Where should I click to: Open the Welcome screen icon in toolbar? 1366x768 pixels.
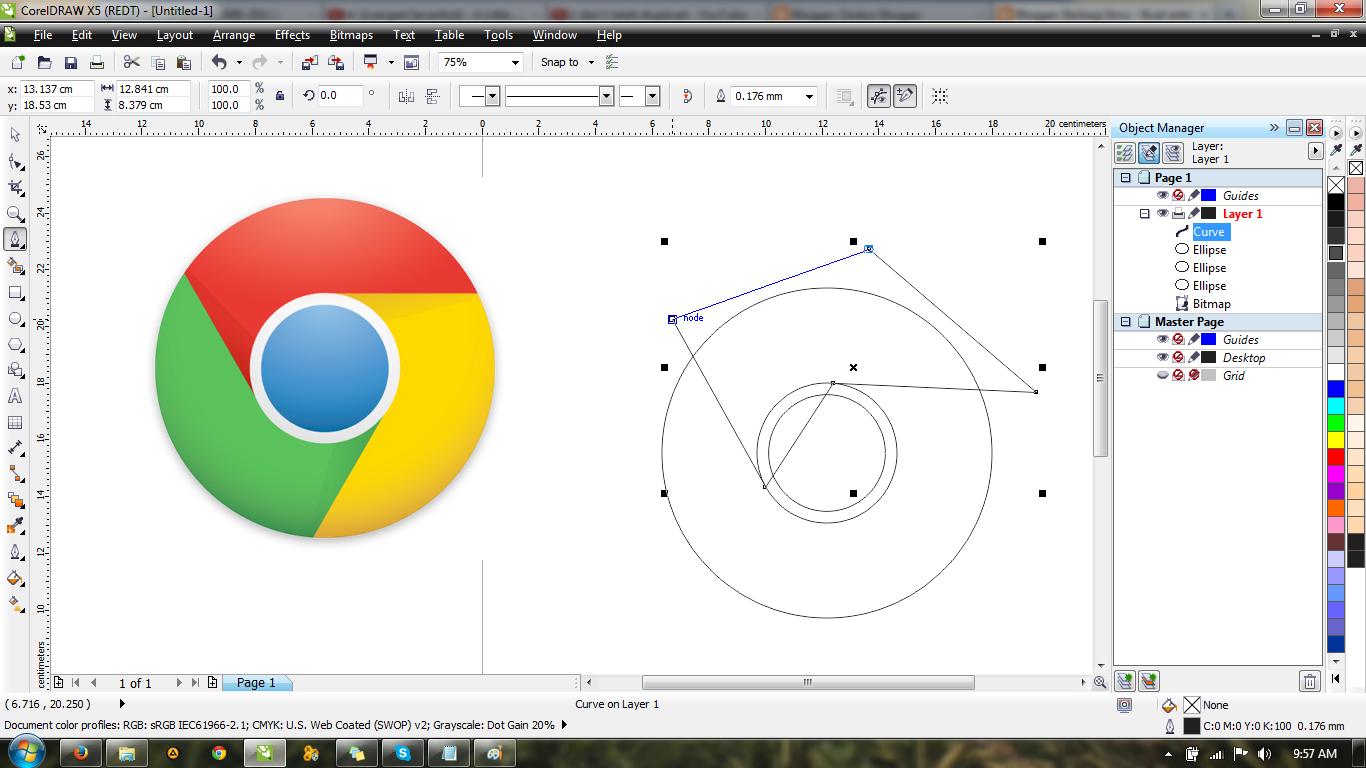[x=411, y=62]
